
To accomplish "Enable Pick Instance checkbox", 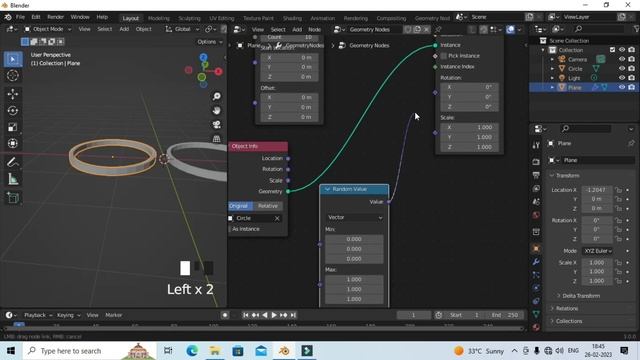I will [x=444, y=56].
